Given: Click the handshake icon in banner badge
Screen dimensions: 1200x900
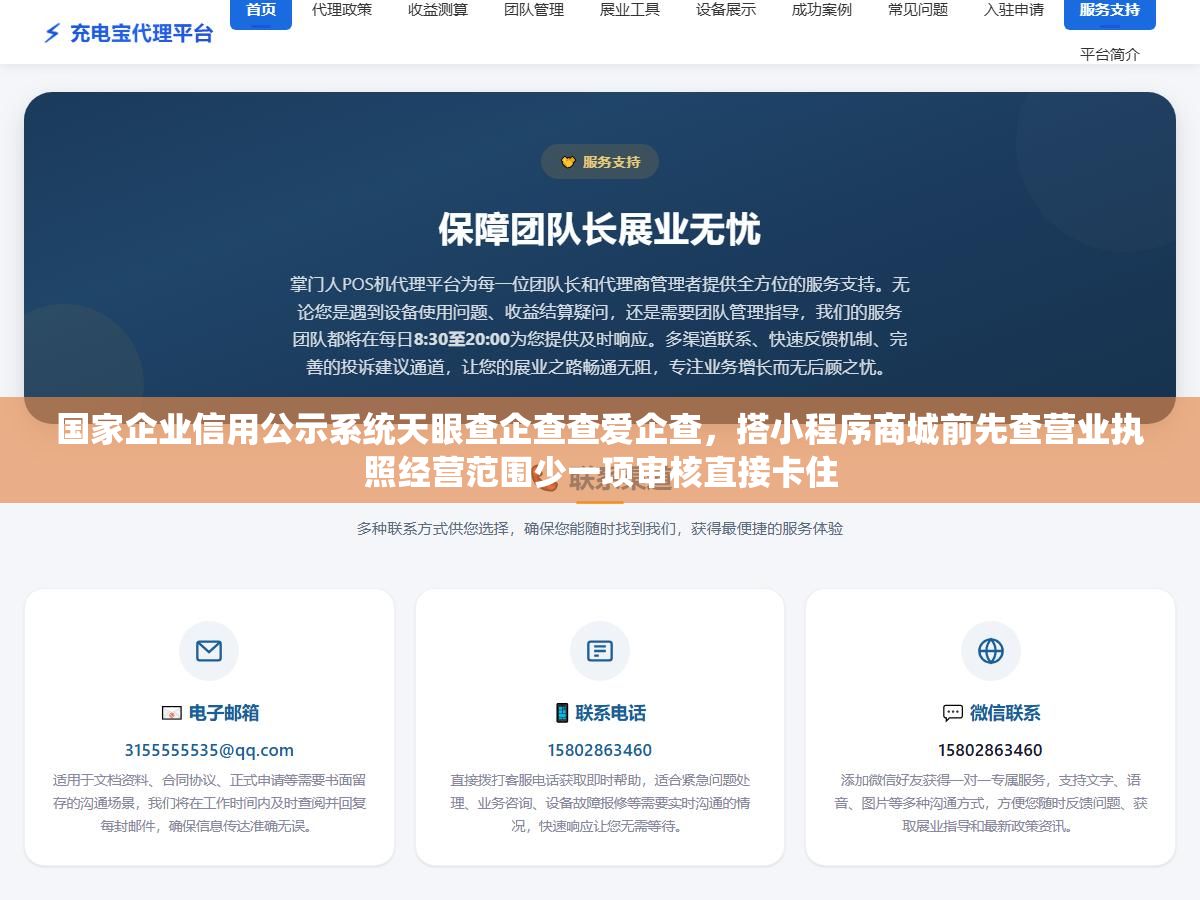Looking at the screenshot, I should tap(568, 162).
